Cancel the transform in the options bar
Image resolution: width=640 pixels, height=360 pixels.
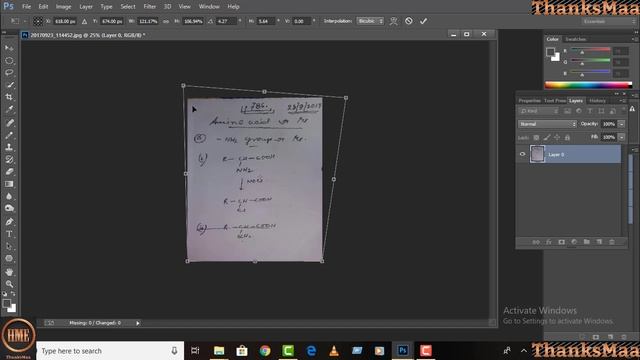click(x=409, y=21)
